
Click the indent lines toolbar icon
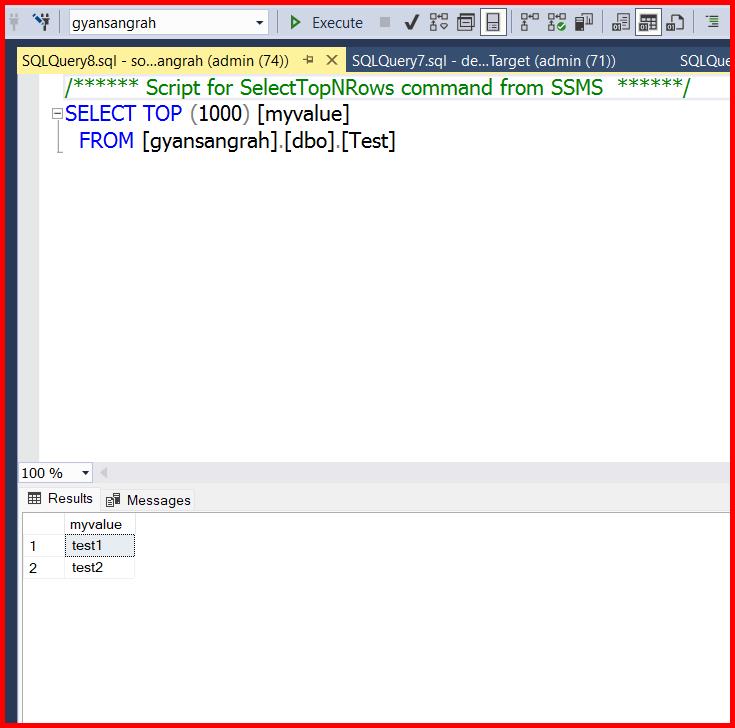(x=712, y=22)
